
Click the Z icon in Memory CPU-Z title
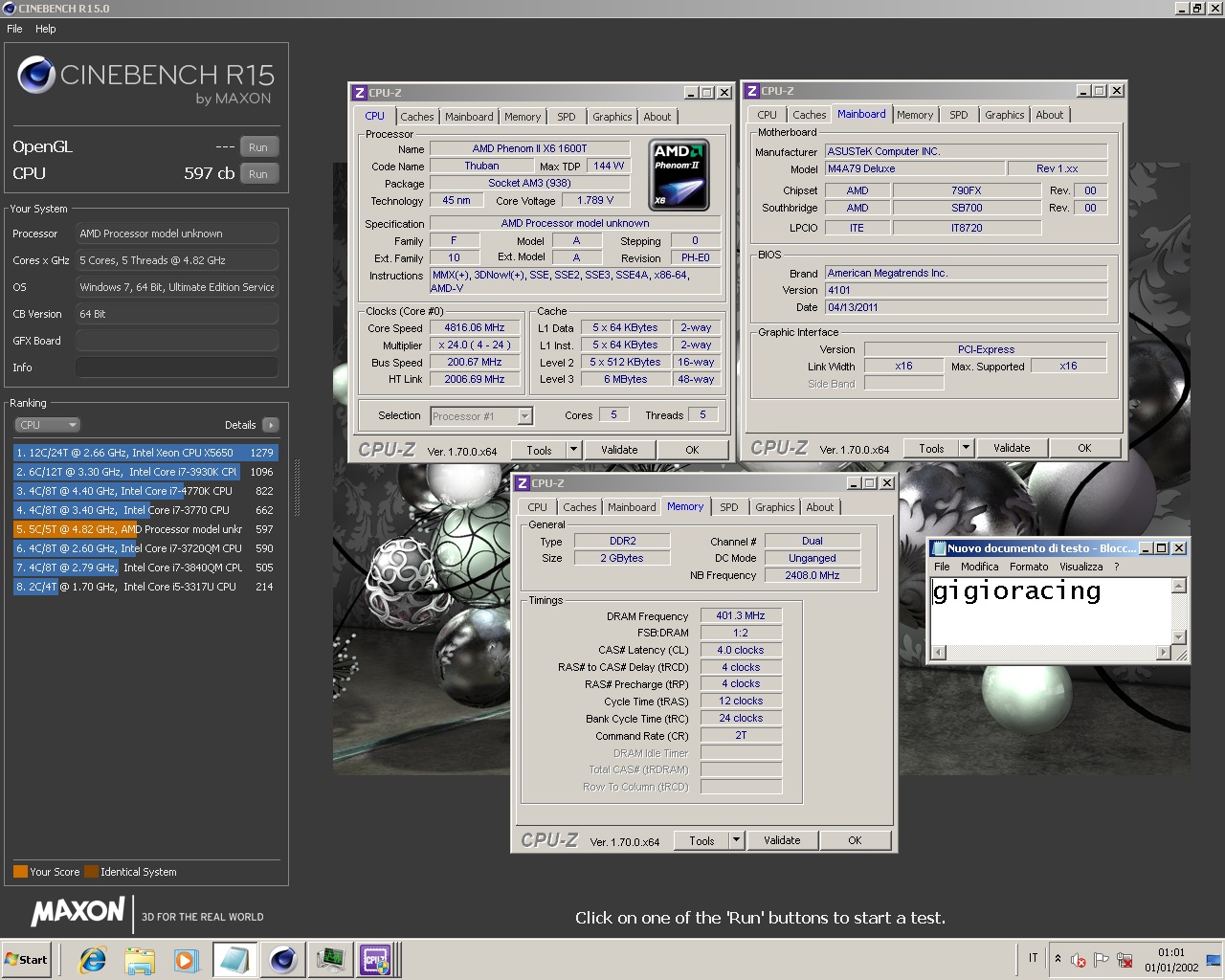[x=522, y=483]
